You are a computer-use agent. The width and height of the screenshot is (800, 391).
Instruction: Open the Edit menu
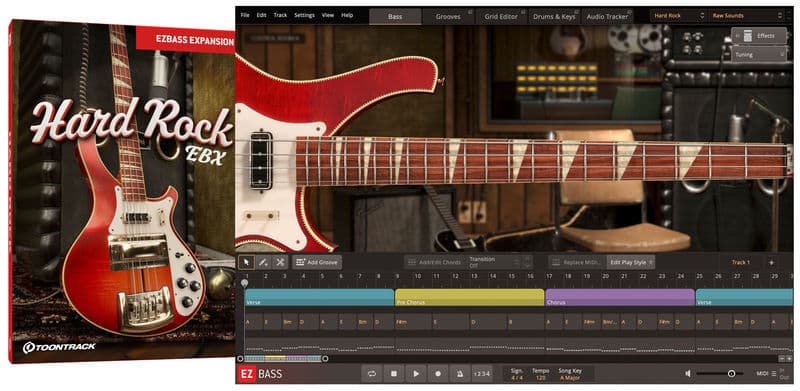coord(261,15)
